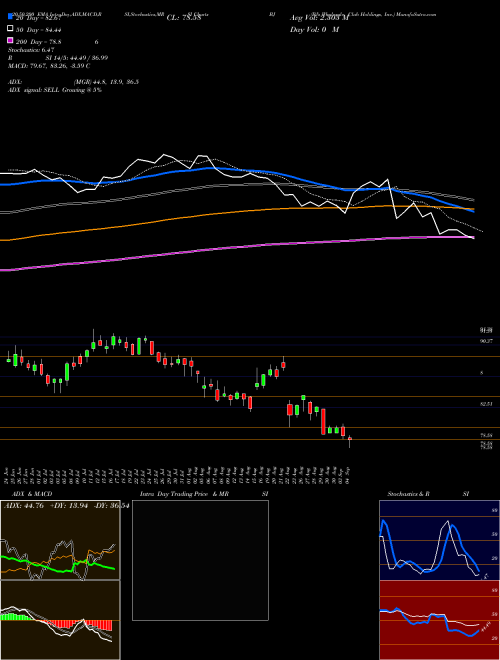500x660 pixels.
Task: Select the '200 Day = 78.8' legend text
Action: click(x=39, y=42)
